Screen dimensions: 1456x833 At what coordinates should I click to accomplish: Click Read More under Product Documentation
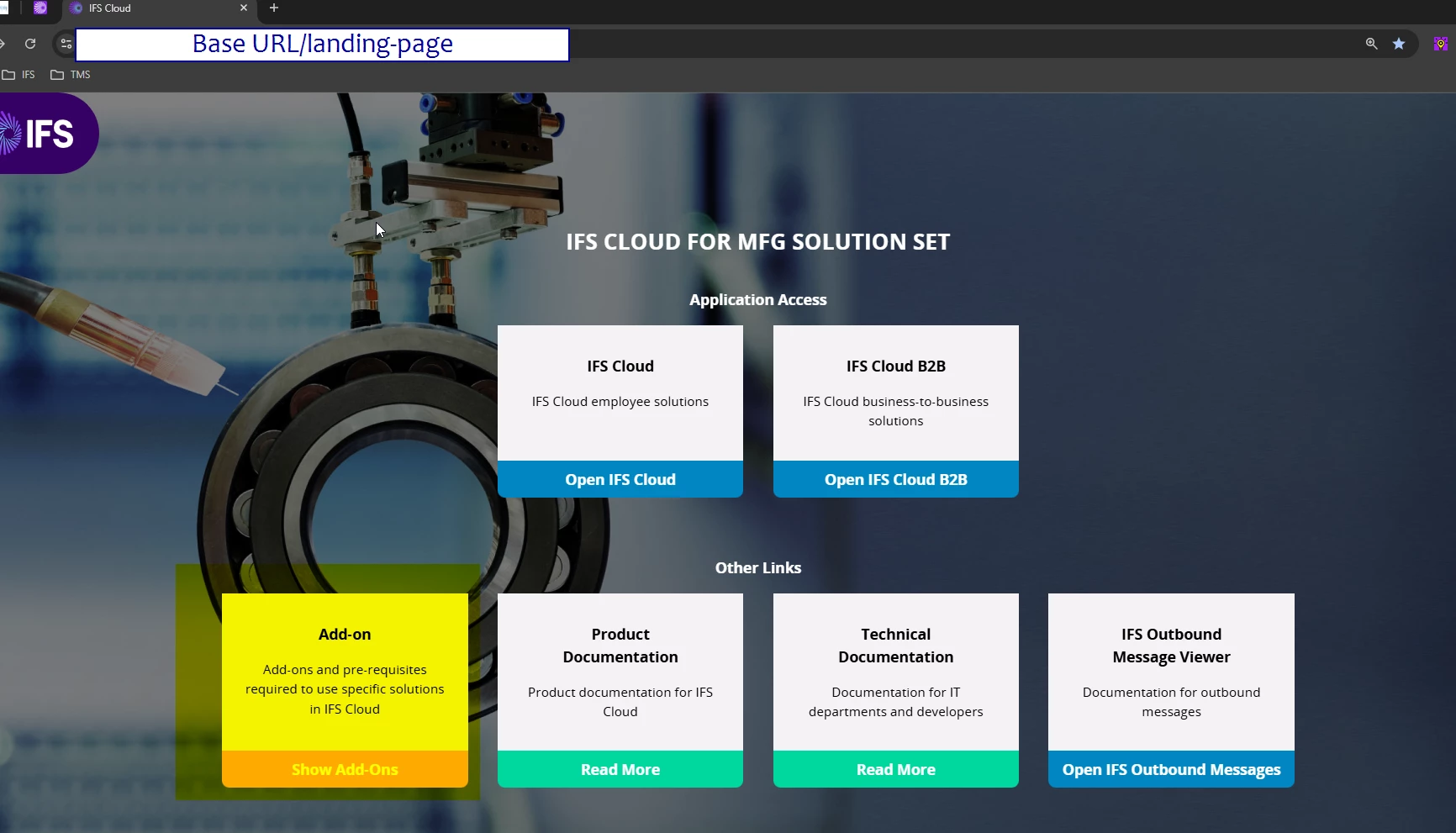[x=620, y=769]
